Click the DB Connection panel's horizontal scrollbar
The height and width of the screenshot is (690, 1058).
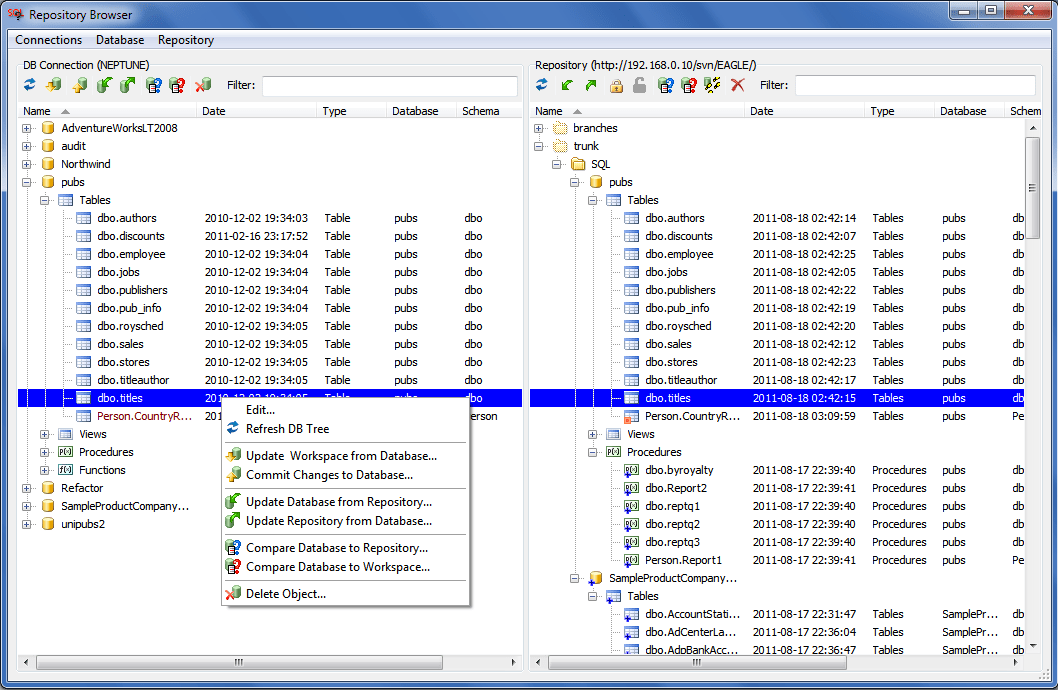pos(238,662)
